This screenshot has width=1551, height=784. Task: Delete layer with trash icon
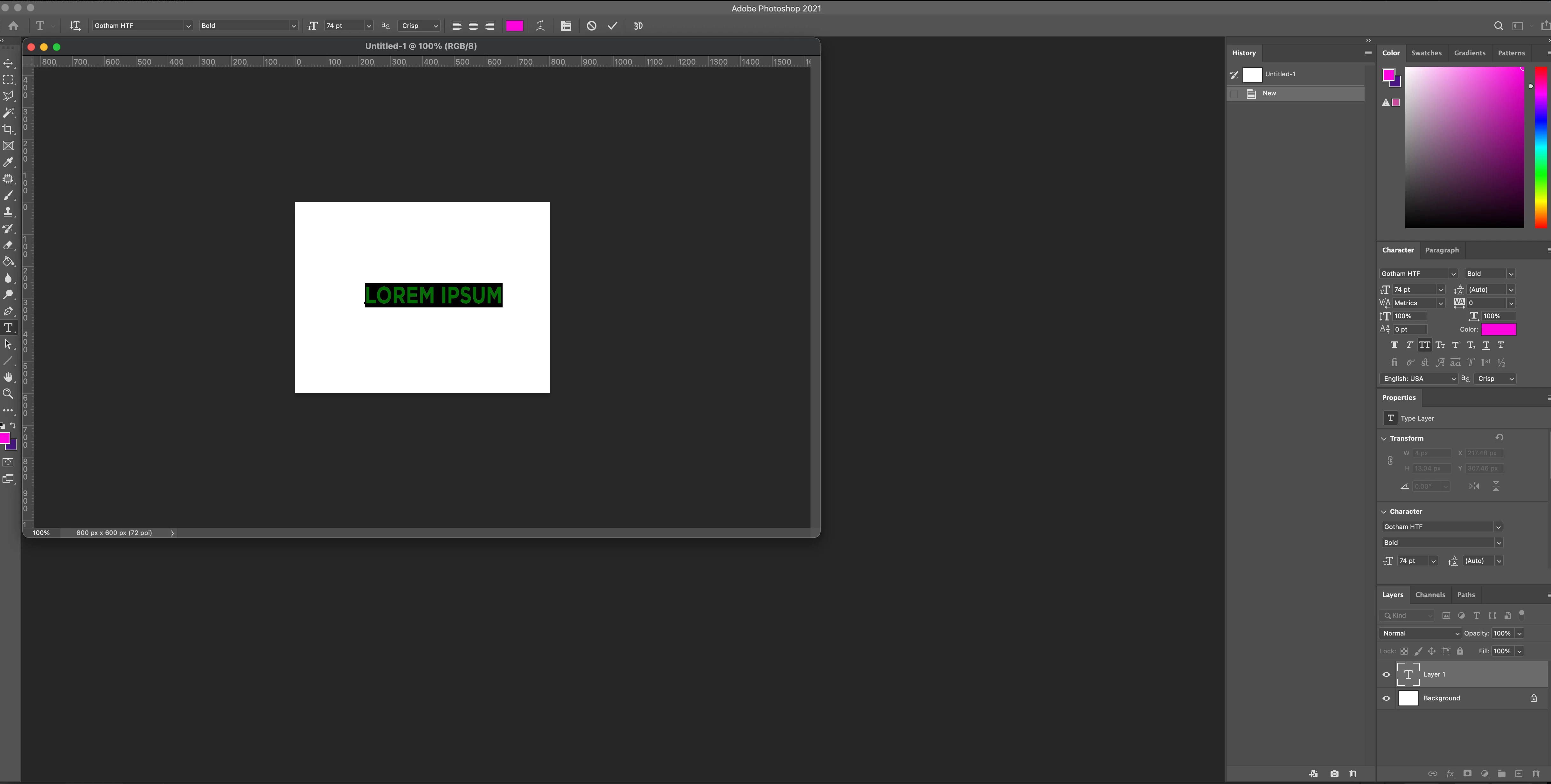pyautogui.click(x=1535, y=774)
